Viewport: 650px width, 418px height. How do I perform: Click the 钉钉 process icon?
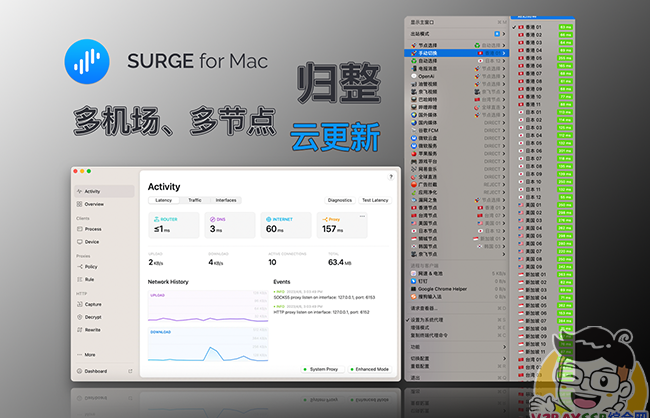click(414, 281)
